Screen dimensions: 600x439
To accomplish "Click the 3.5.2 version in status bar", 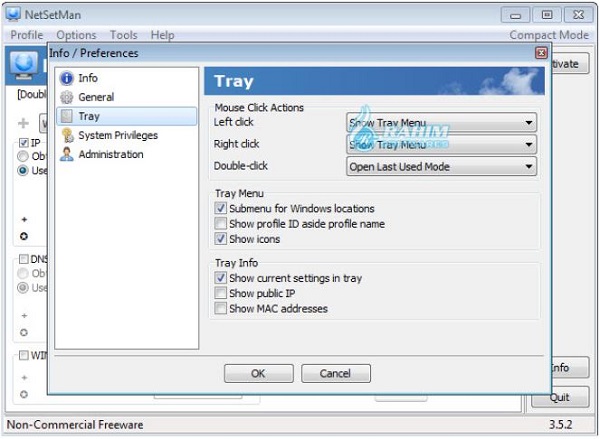I will pyautogui.click(x=561, y=424).
